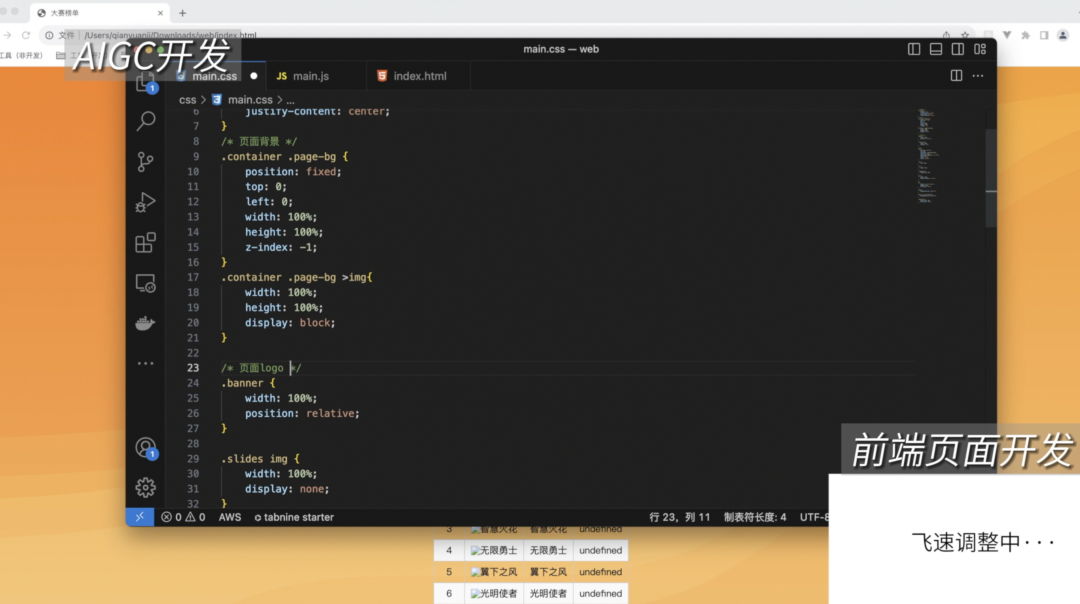Viewport: 1080px width, 604px height.
Task: Open the Search view in activity bar
Action: pyautogui.click(x=145, y=121)
